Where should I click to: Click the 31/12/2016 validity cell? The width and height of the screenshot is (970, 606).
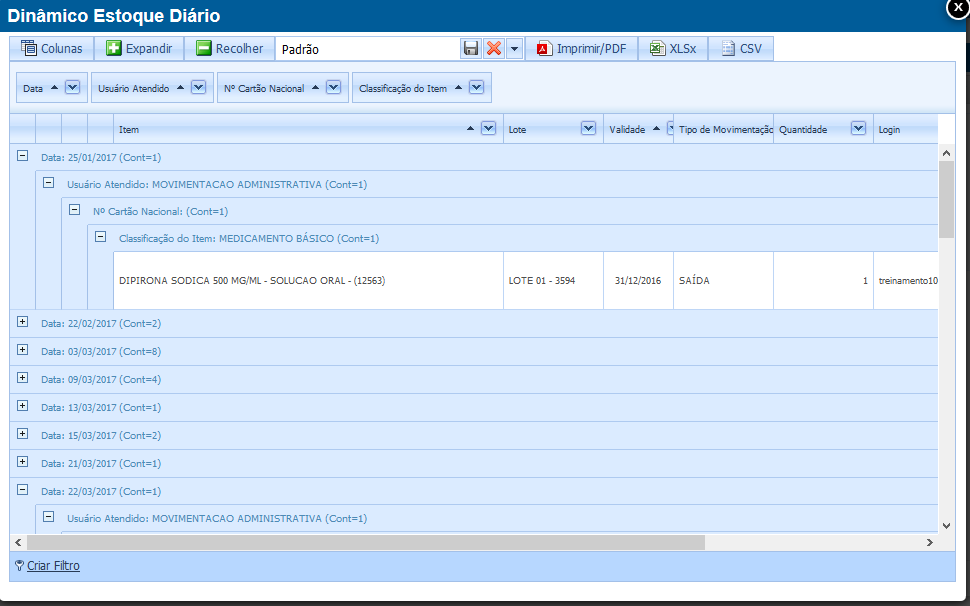[x=638, y=281]
